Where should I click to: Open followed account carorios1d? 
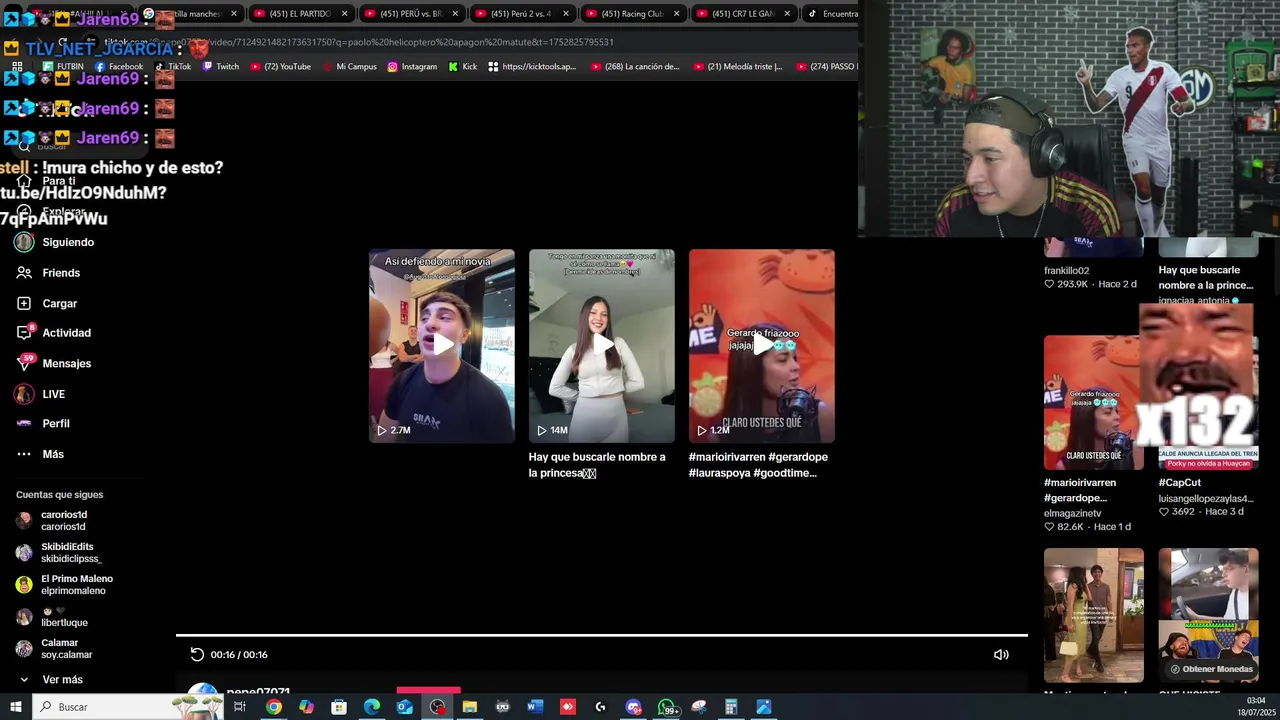[x=64, y=521]
